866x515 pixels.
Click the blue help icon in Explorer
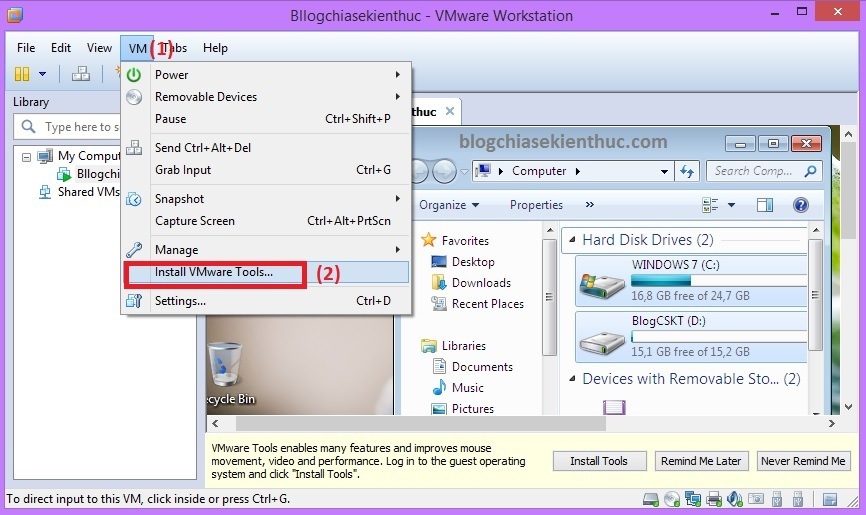click(x=801, y=205)
